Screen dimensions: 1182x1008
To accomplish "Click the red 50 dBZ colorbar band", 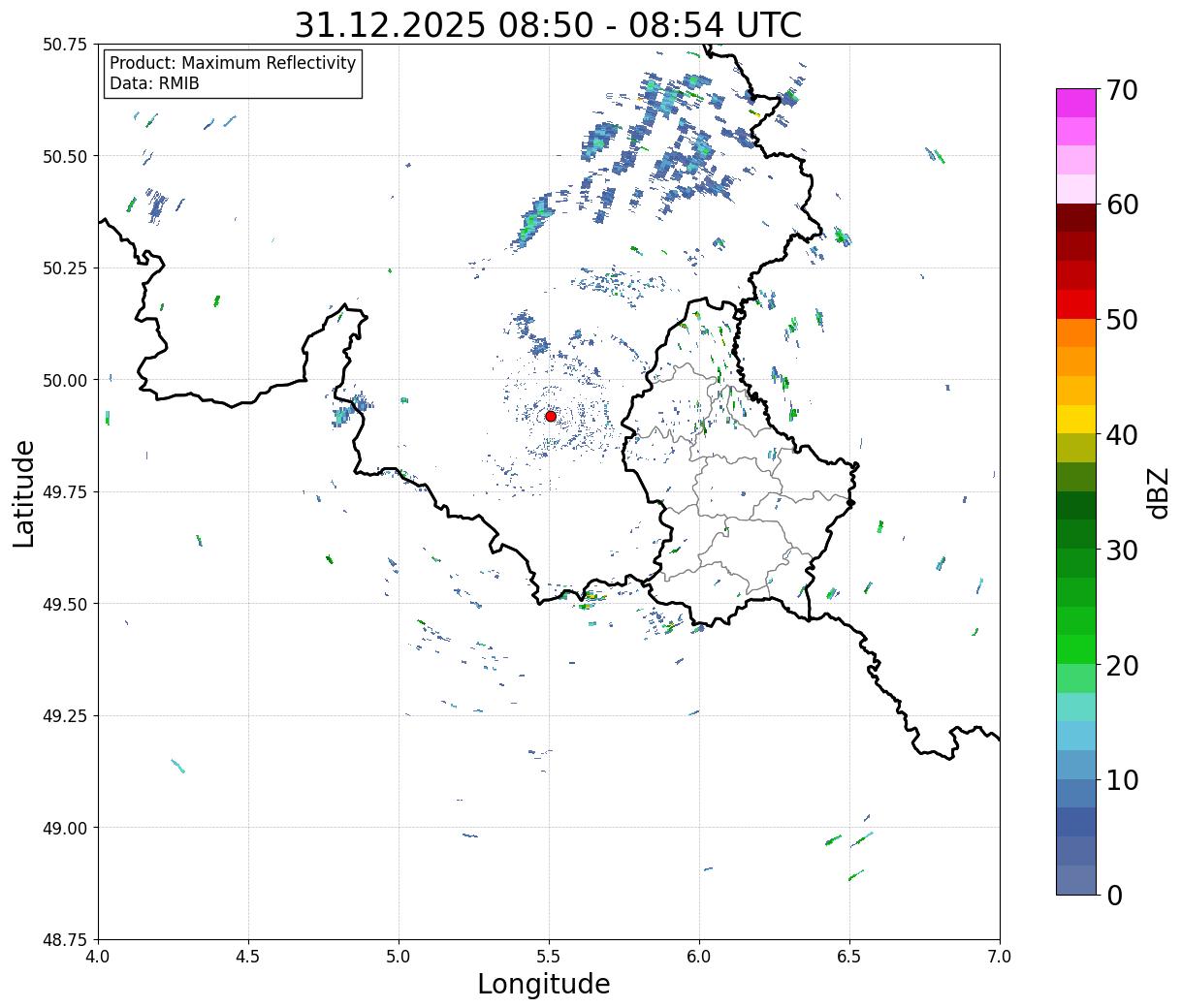I will click(1076, 304).
